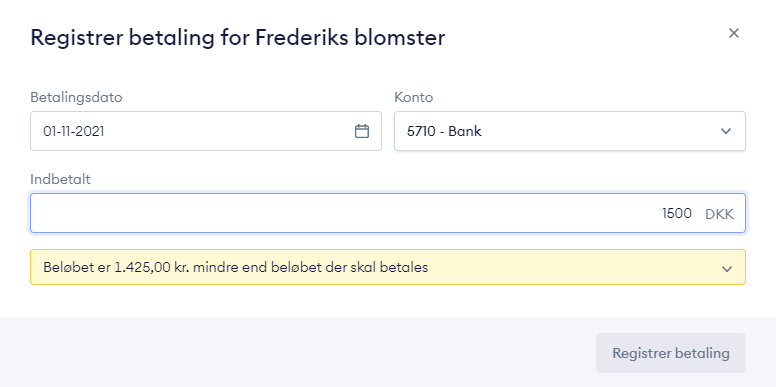Screen dimensions: 776x387
Task: Click the Registrer betaling button
Action: [671, 353]
